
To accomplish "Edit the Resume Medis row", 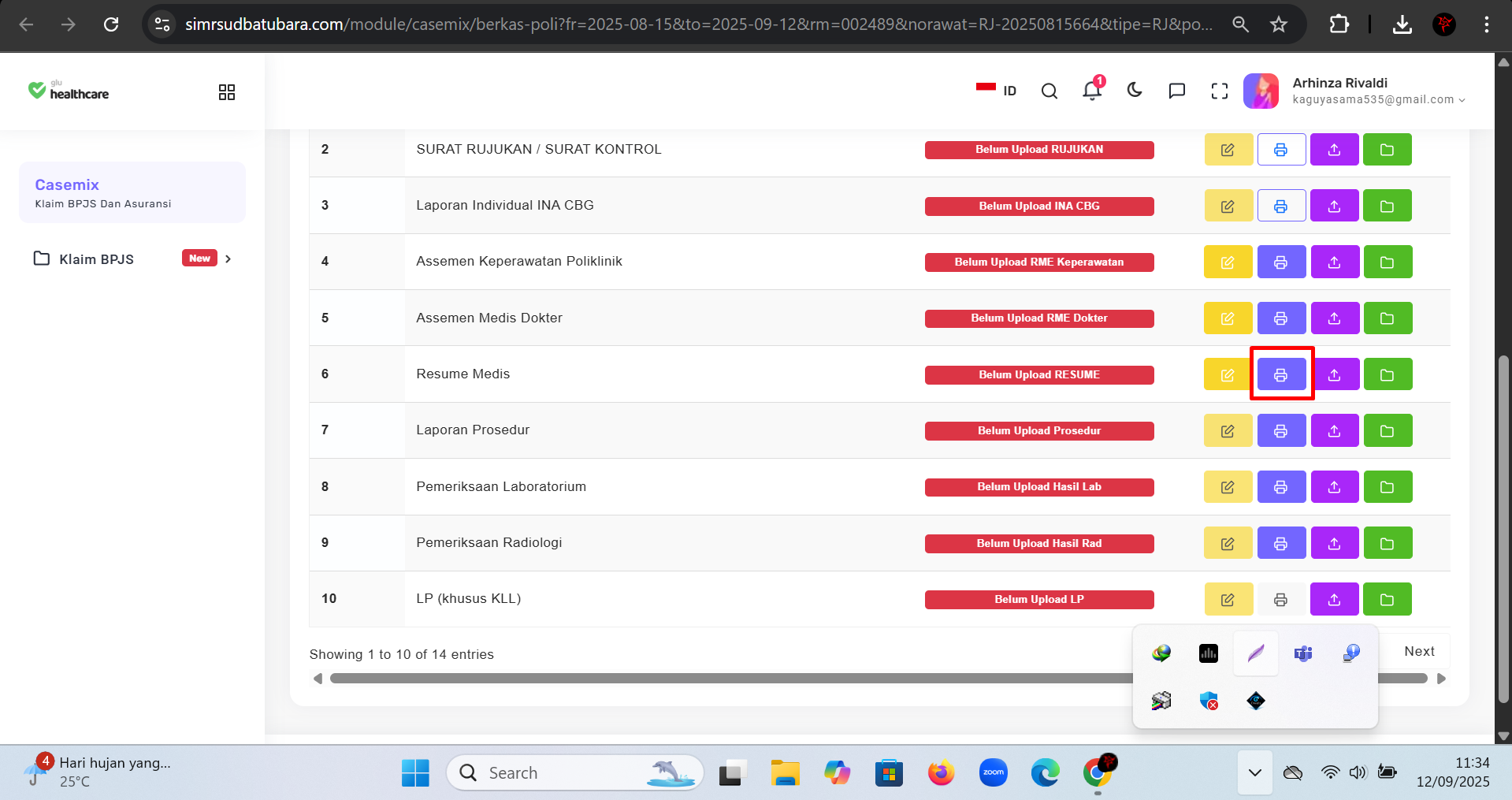I will [1228, 374].
